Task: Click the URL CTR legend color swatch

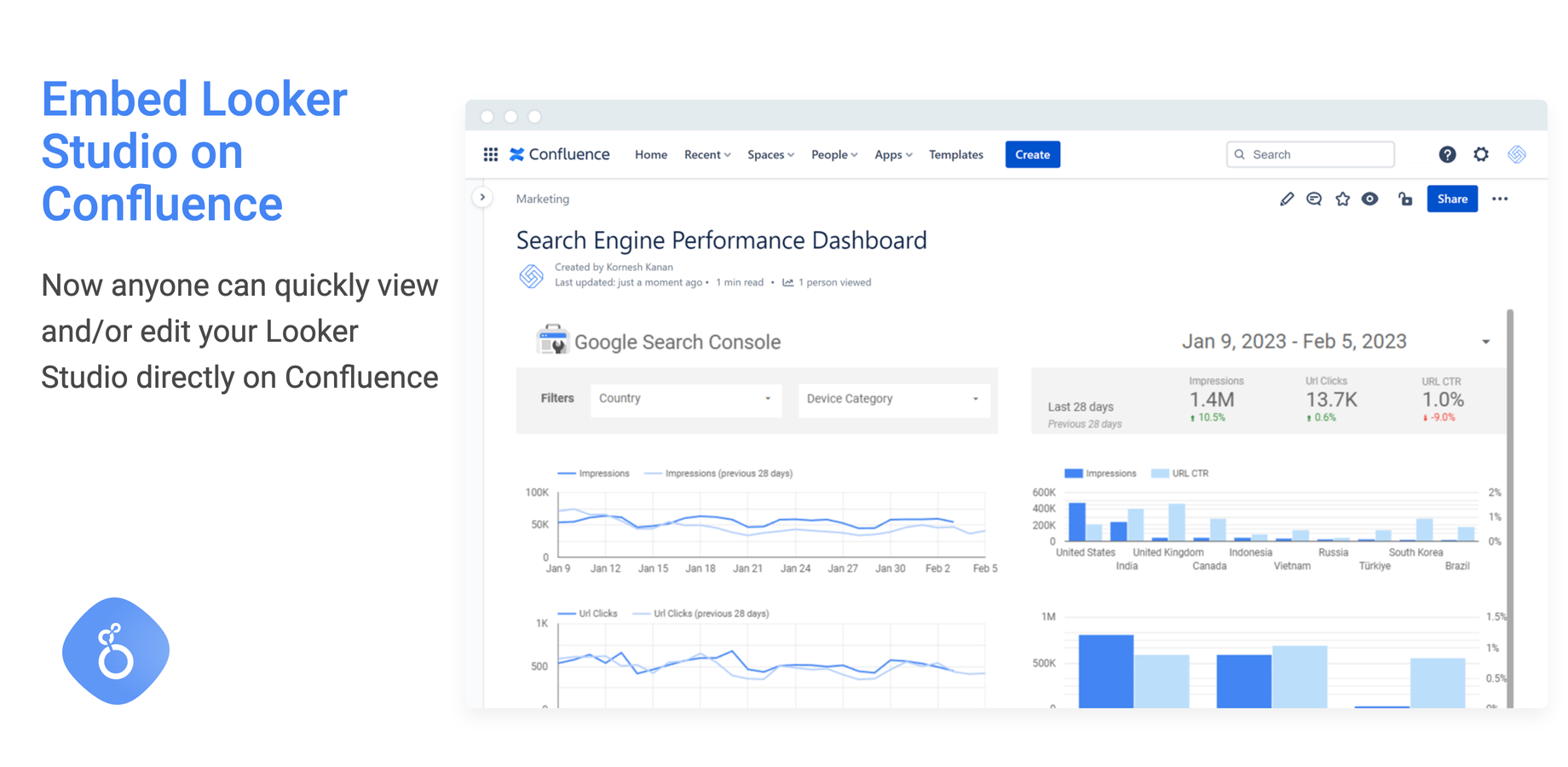Action: (x=1160, y=473)
